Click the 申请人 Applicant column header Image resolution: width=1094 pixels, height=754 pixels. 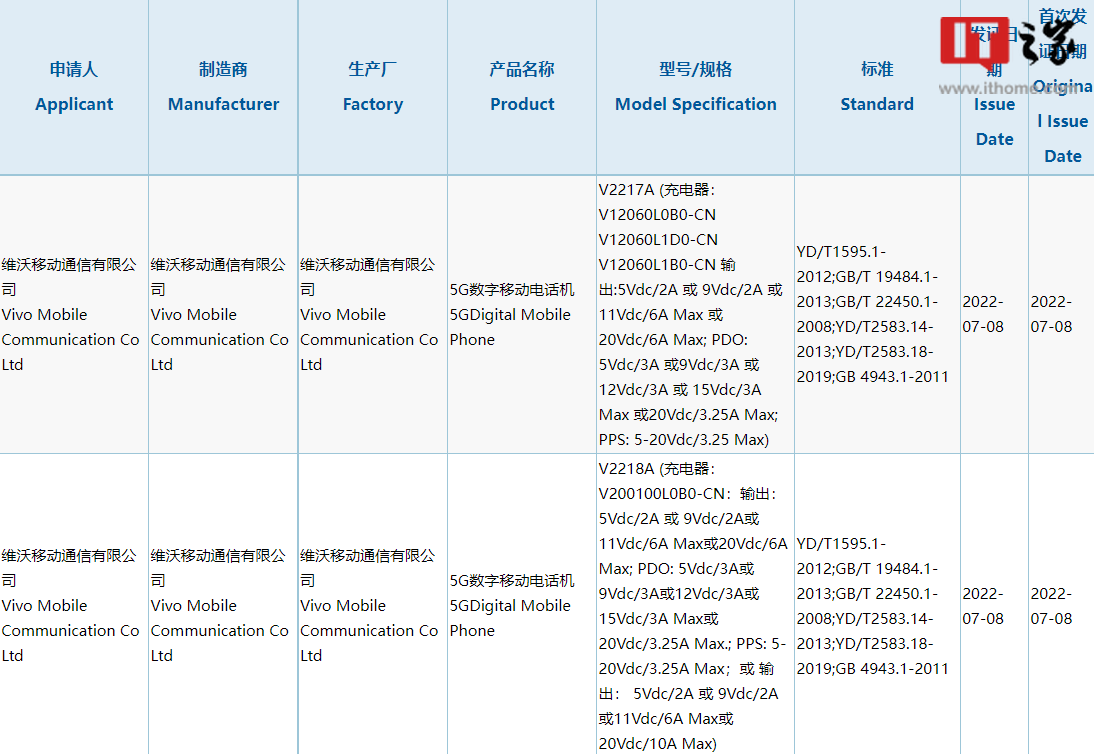pyautogui.click(x=74, y=87)
